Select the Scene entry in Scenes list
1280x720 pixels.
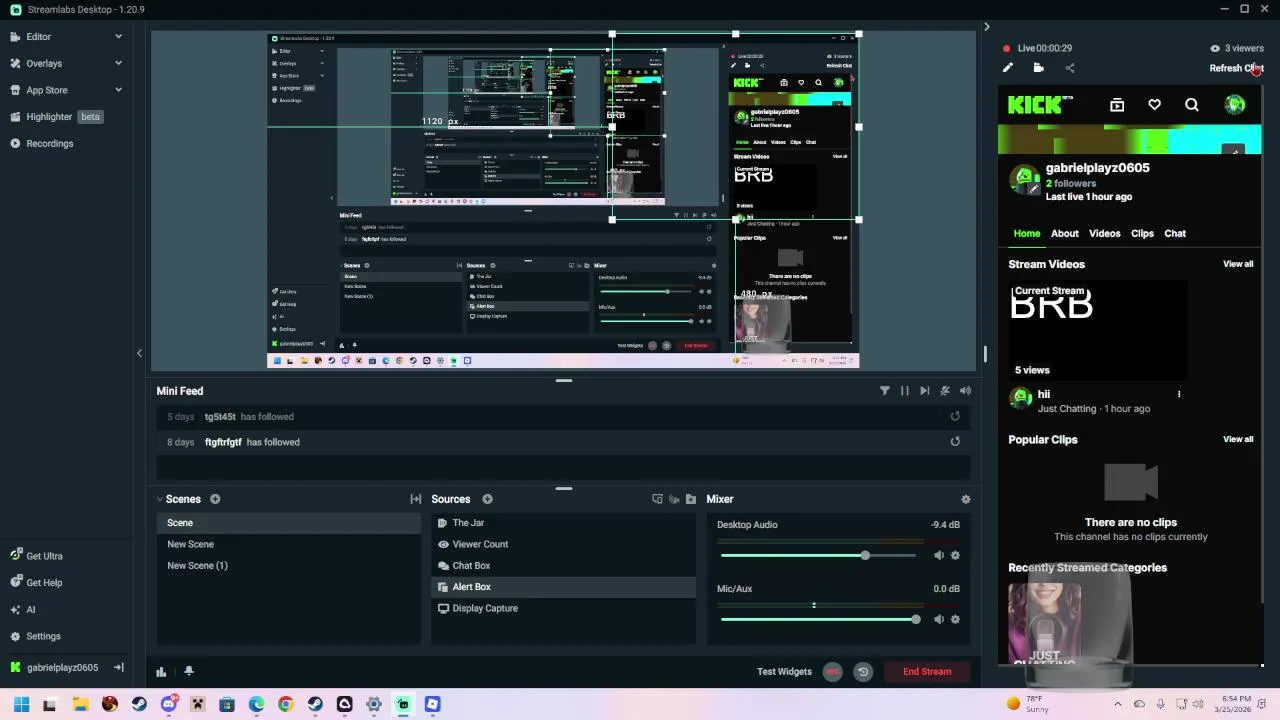pos(288,523)
